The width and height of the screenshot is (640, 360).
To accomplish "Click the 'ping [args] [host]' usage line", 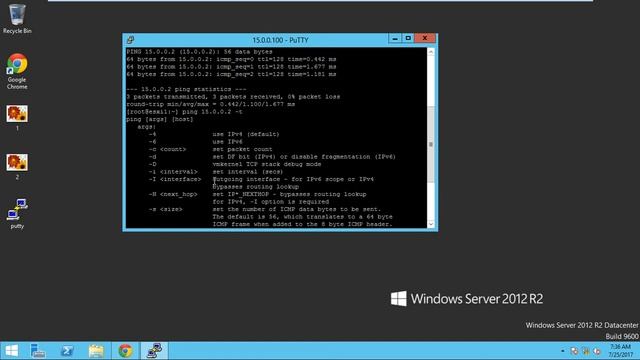I will [x=160, y=119].
